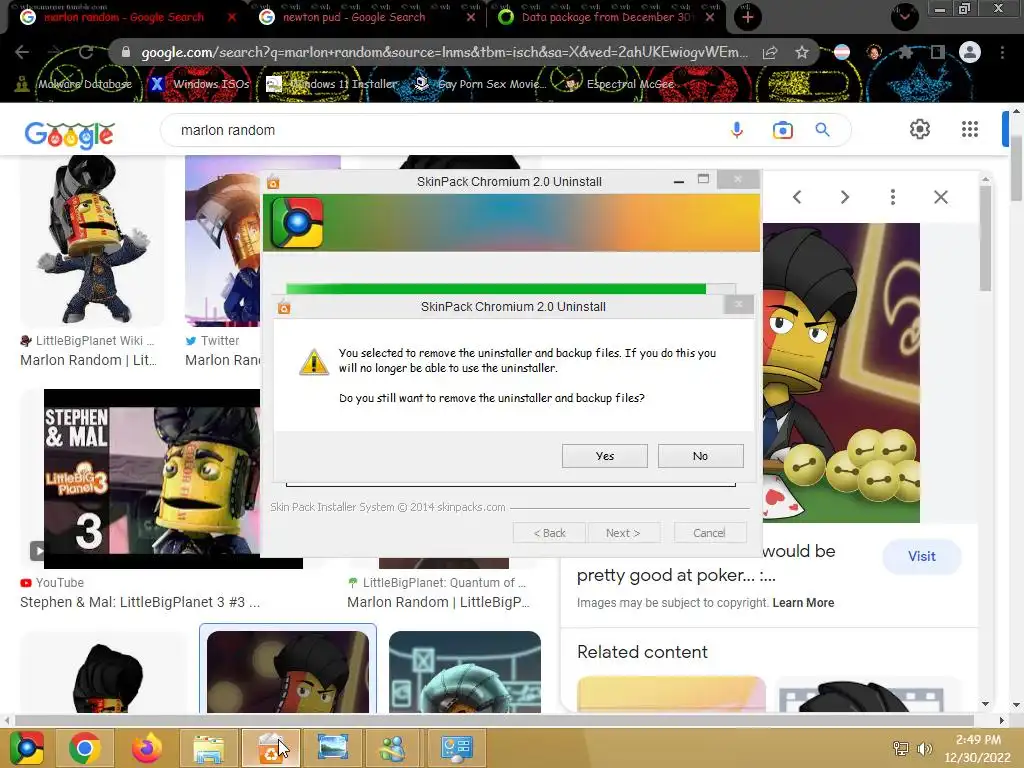
Task: Click the blue Google search magnifier icon
Action: tap(822, 130)
